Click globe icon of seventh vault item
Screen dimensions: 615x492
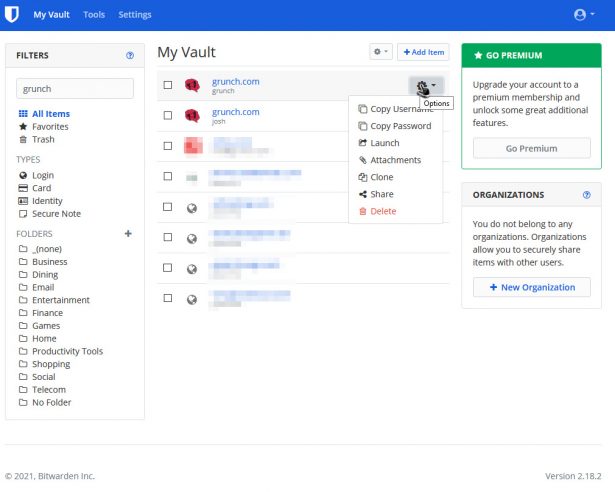[x=192, y=269]
